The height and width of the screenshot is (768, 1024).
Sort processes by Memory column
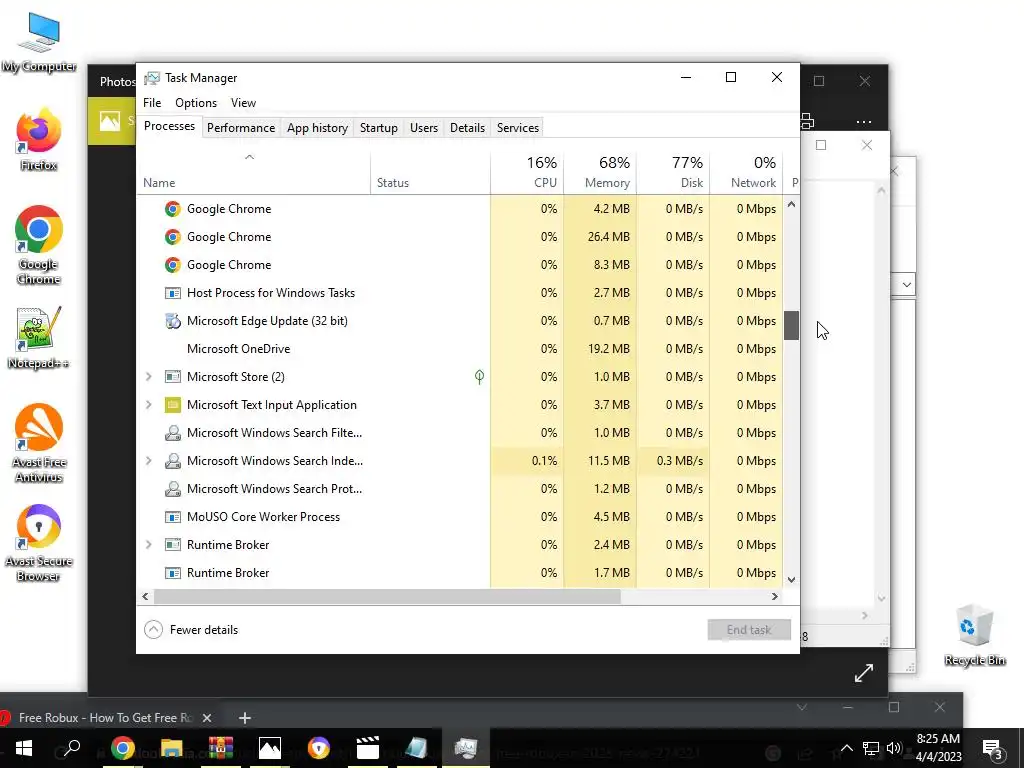[600, 173]
